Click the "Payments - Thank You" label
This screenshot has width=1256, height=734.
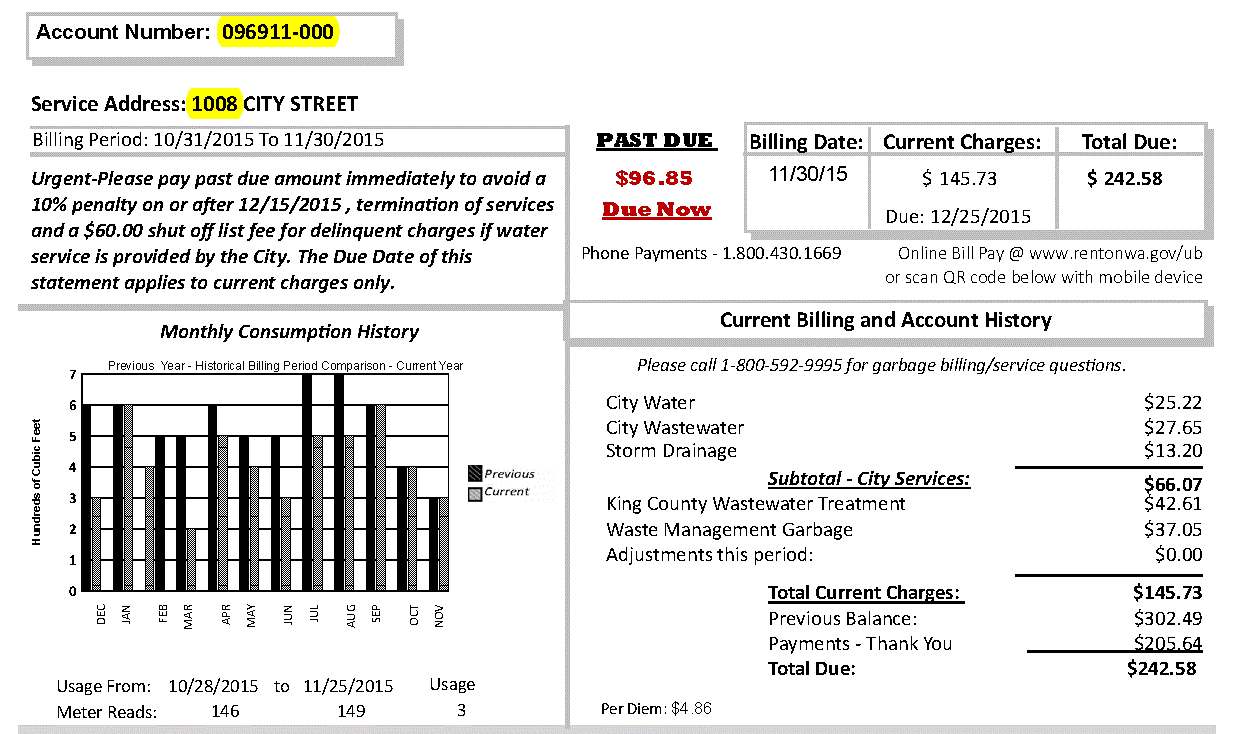[860, 644]
